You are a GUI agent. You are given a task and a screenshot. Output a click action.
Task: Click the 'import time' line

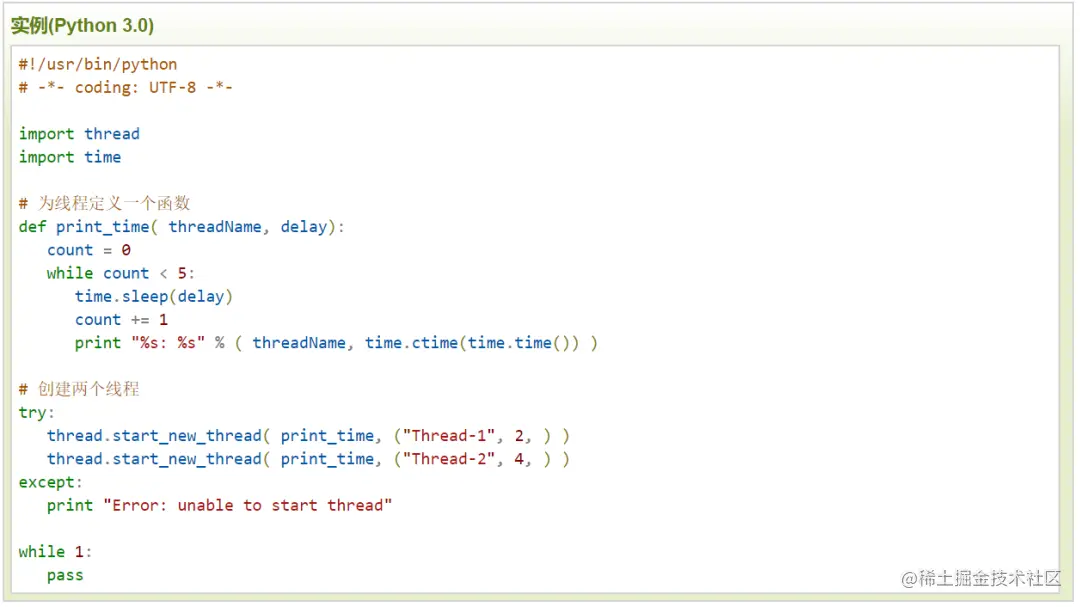[70, 157]
